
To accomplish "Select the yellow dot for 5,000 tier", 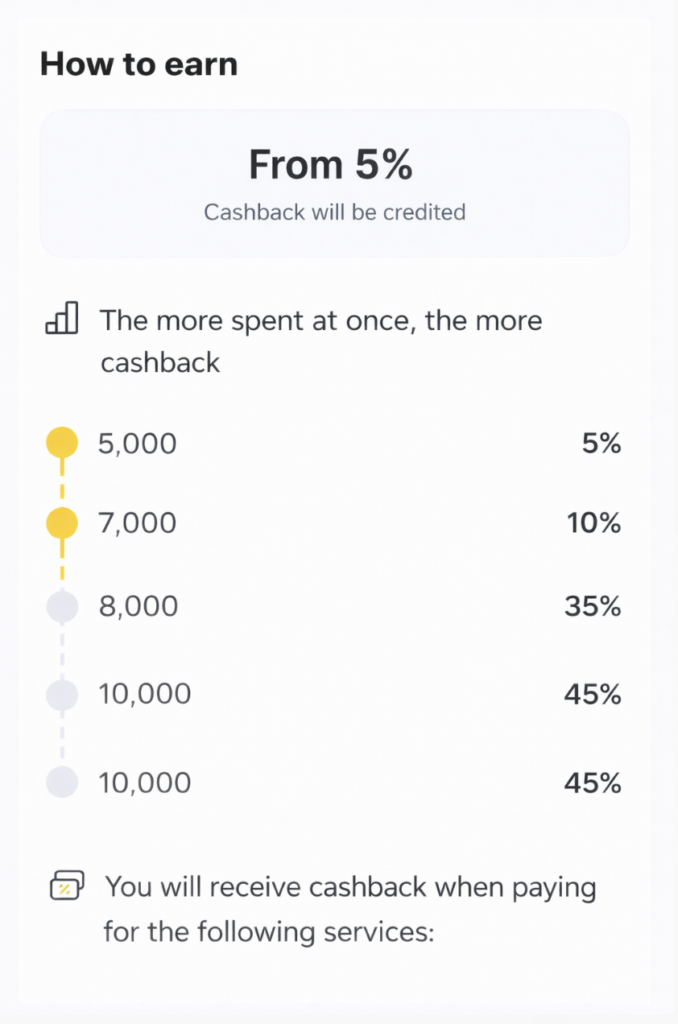I will (62, 442).
